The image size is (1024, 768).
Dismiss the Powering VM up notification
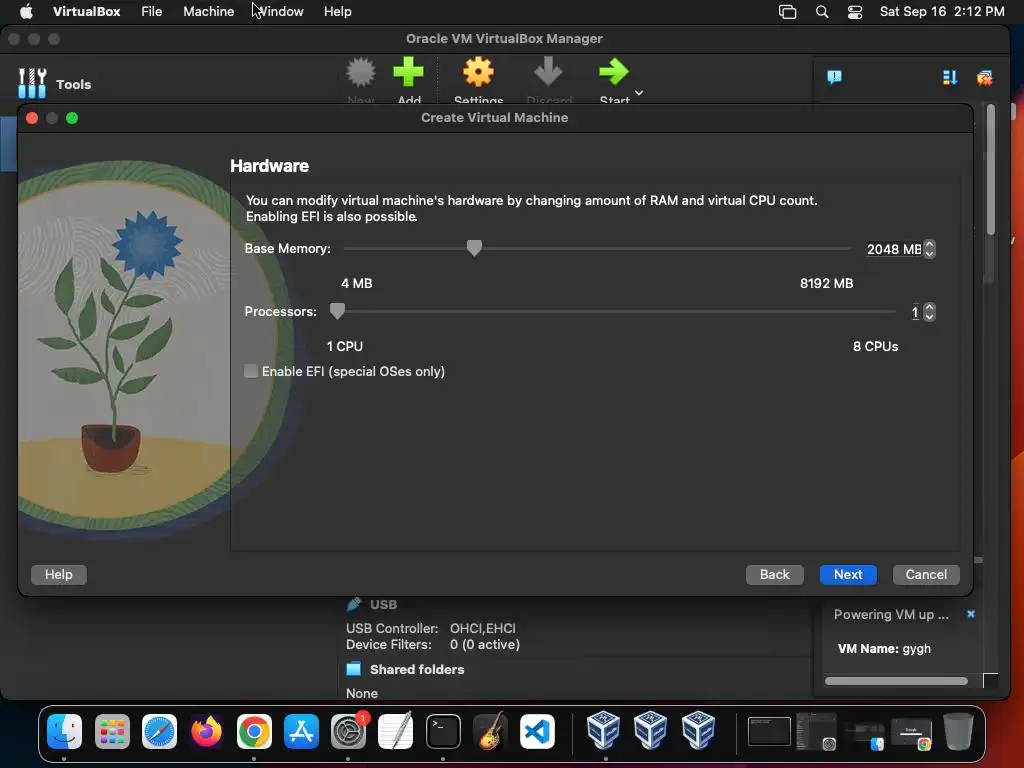970,614
